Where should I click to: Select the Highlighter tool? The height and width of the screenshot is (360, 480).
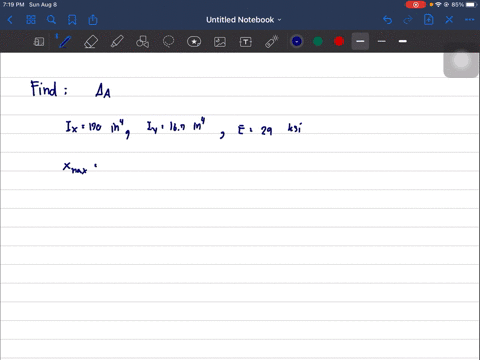[117, 42]
